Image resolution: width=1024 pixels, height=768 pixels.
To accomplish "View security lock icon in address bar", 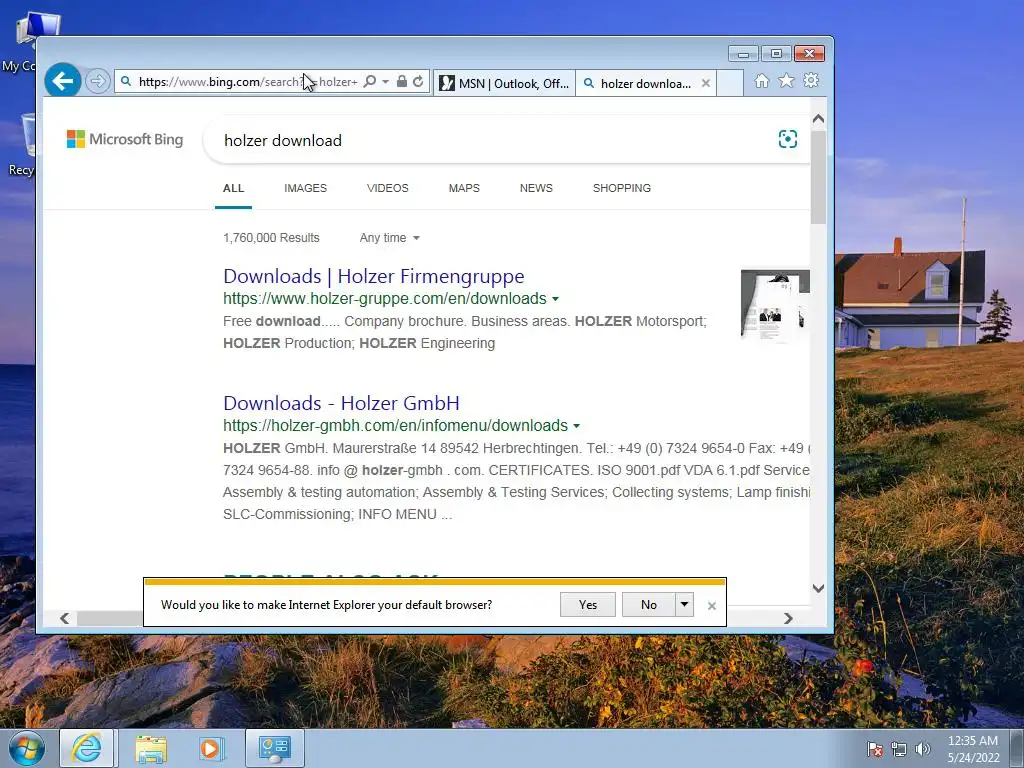I will click(x=402, y=81).
